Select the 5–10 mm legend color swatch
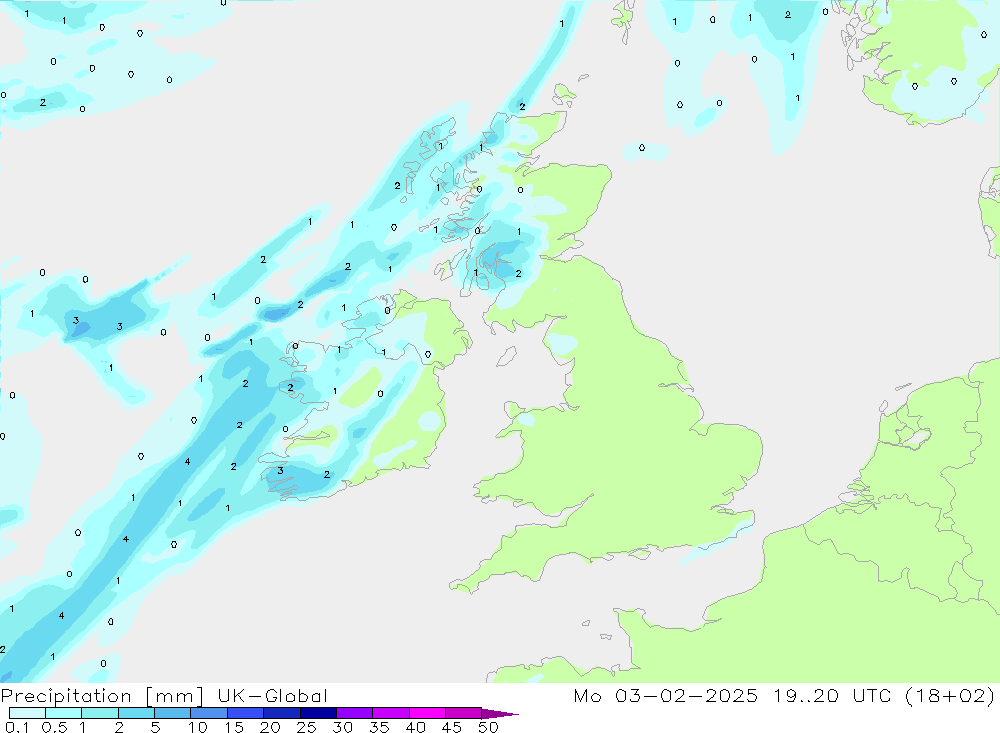Screen dimensions: 1000x733 point(173,713)
